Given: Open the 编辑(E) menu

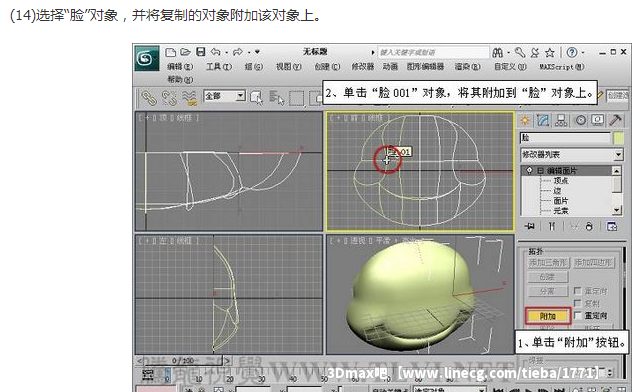Looking at the screenshot, I should (180, 66).
